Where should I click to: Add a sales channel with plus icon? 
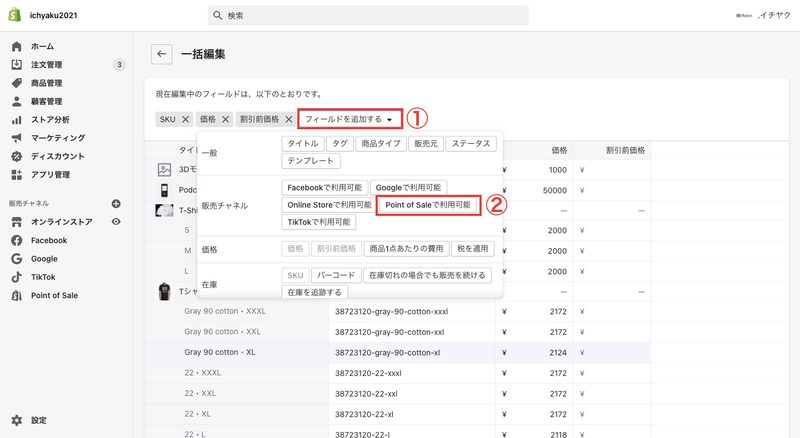pyautogui.click(x=116, y=204)
